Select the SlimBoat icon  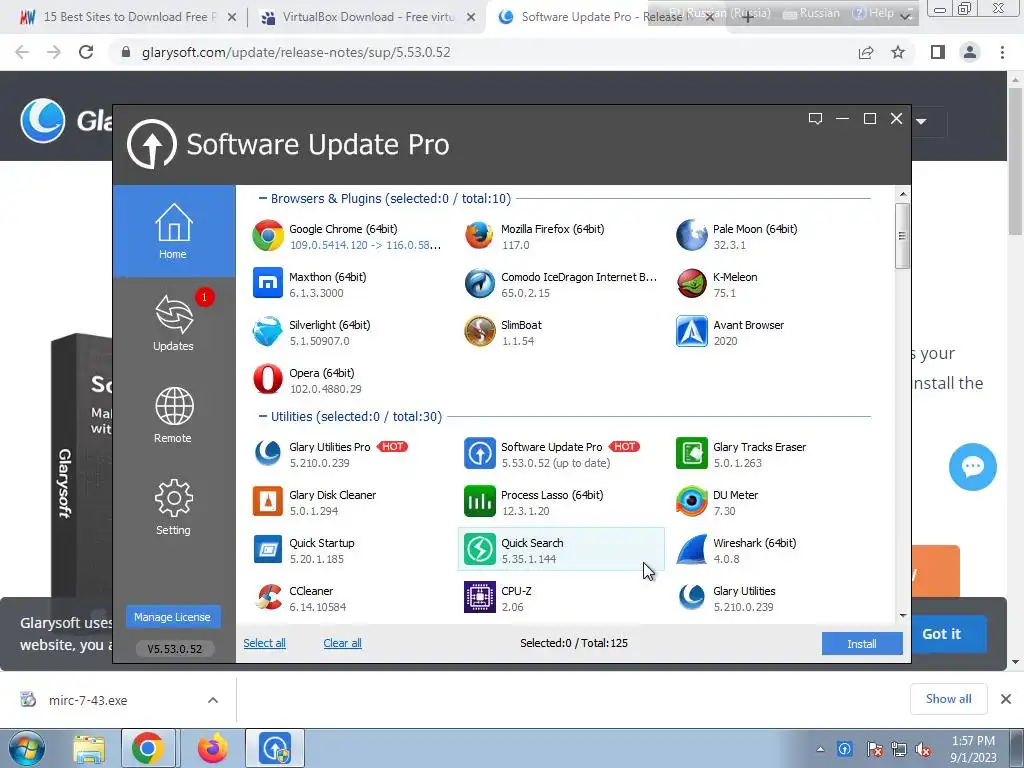[479, 332]
